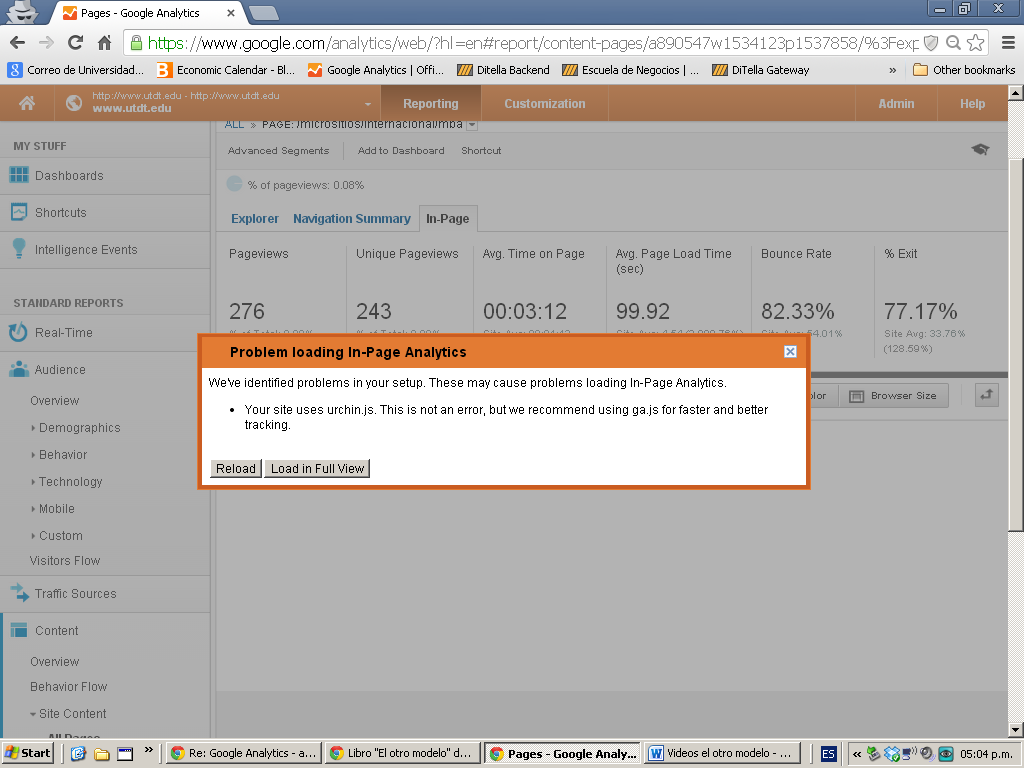This screenshot has height=768, width=1024.
Task: Open the Other bookmarks folder
Action: [964, 70]
